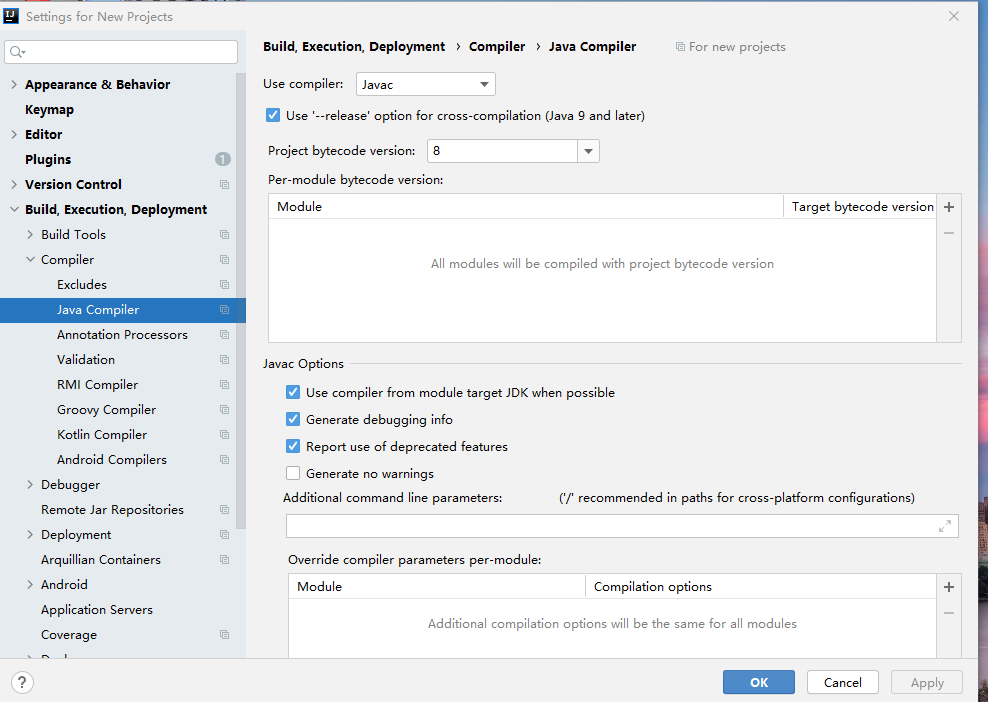This screenshot has width=988, height=702.
Task: Open help with the question mark icon
Action: click(22, 682)
